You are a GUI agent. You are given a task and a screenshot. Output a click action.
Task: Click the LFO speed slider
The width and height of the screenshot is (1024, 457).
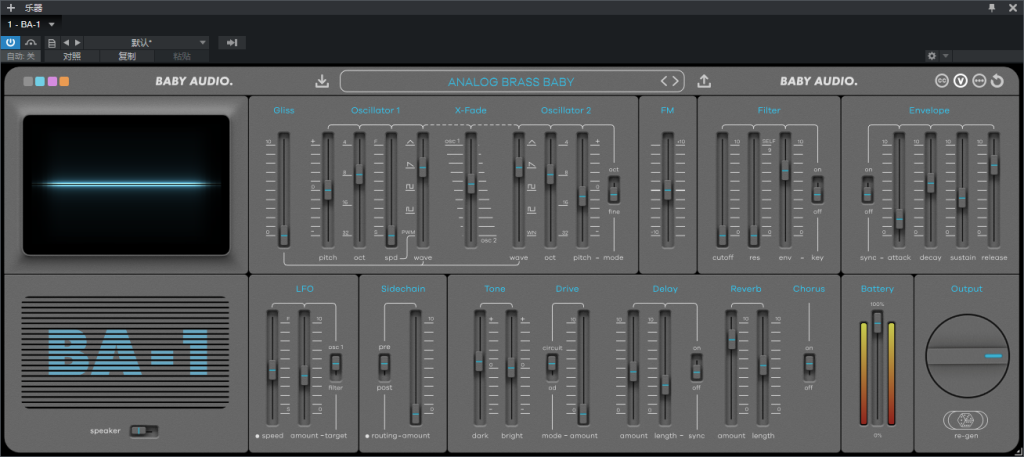click(272, 368)
